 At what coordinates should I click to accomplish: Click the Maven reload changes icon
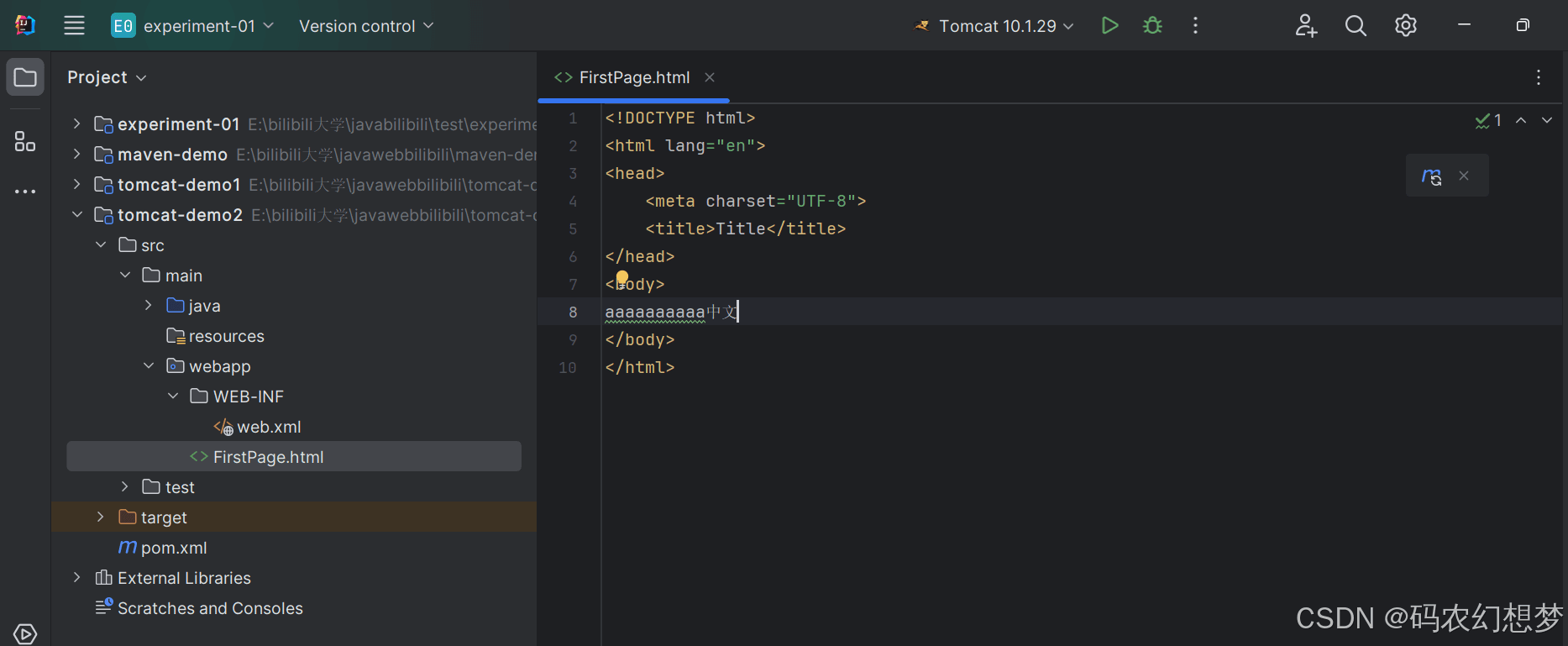tap(1431, 176)
